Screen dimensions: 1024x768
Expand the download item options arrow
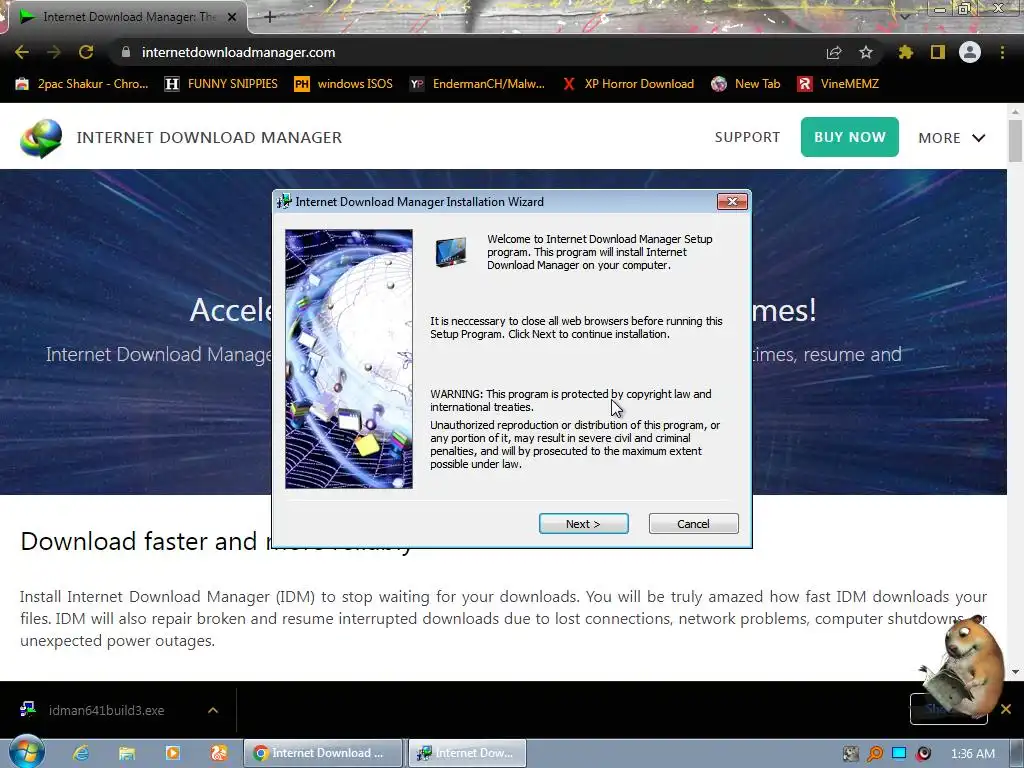click(213, 710)
